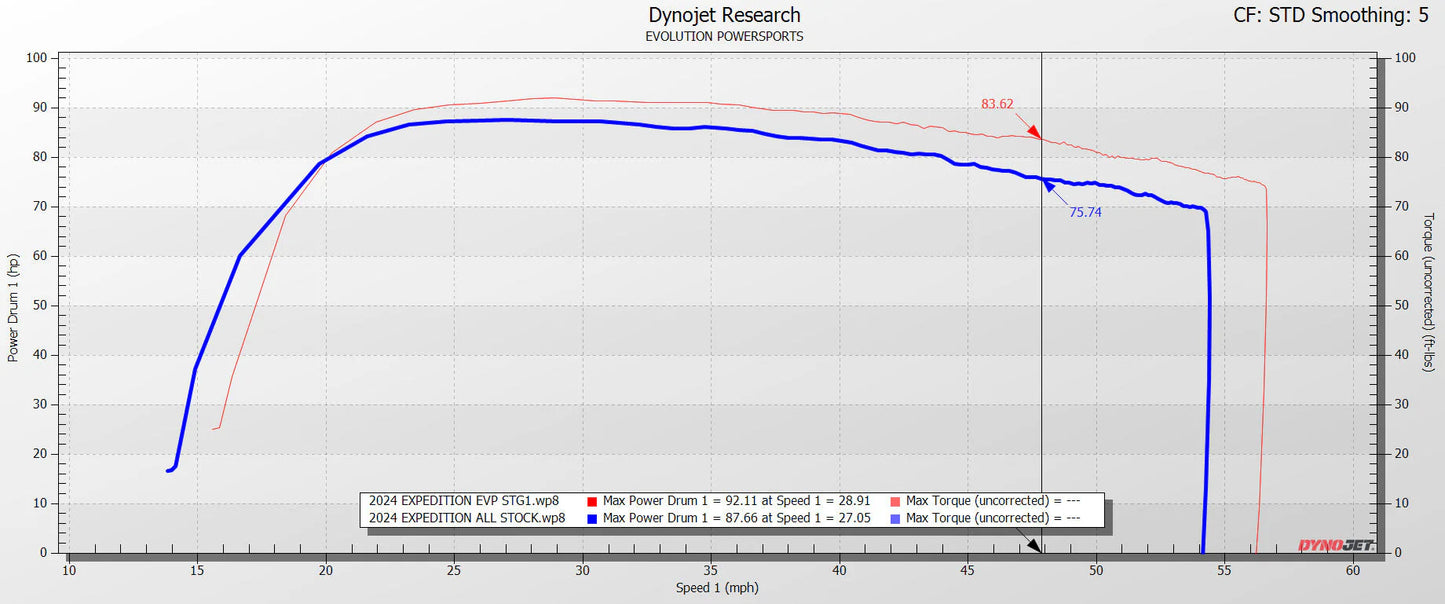Click the light red Max Torque legend square
Viewport: 1445px width, 604px height.
(895, 501)
